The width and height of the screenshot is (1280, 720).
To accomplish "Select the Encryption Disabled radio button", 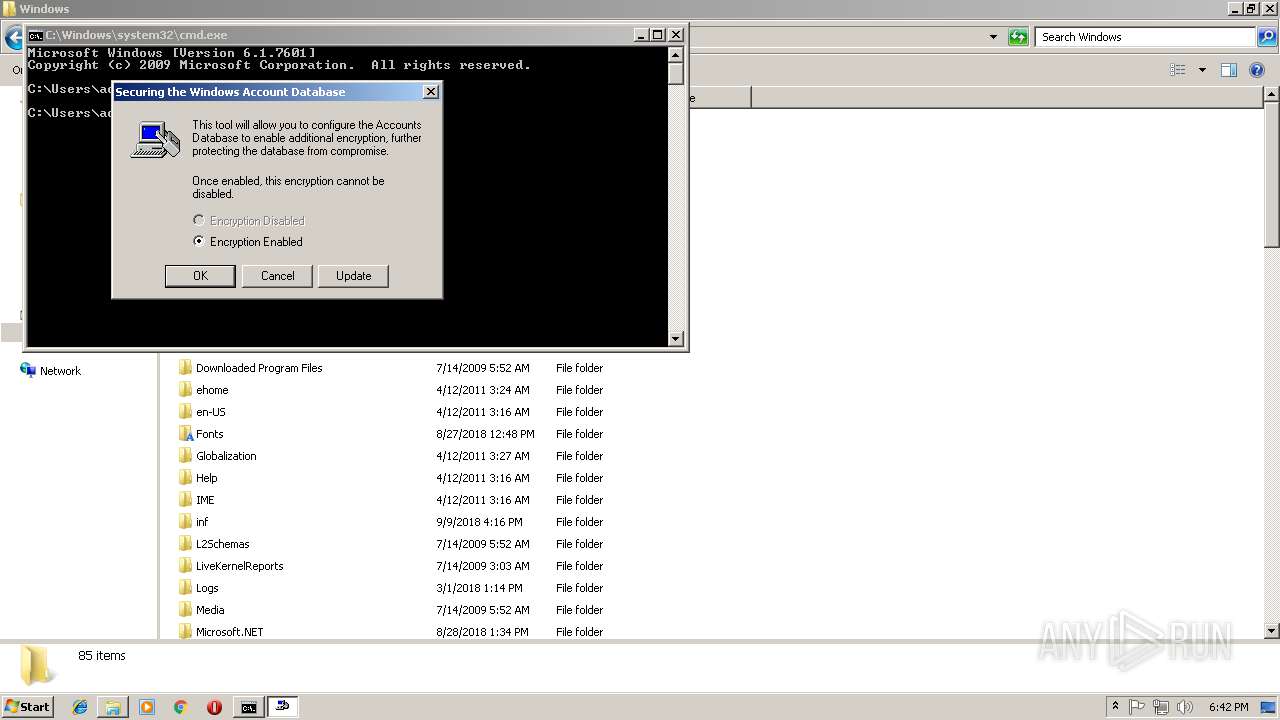I will point(199,220).
